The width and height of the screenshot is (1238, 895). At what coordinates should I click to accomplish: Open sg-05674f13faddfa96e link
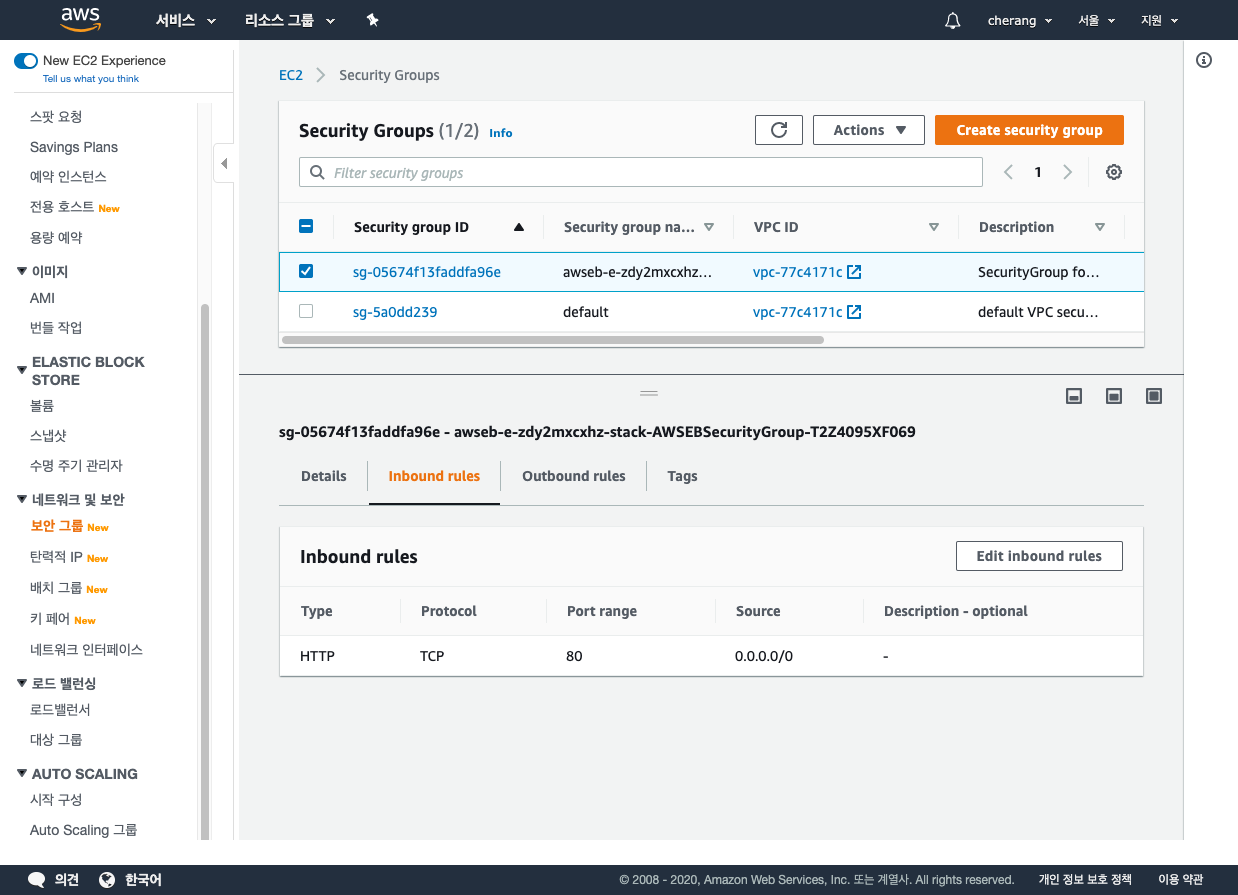pyautogui.click(x=427, y=272)
